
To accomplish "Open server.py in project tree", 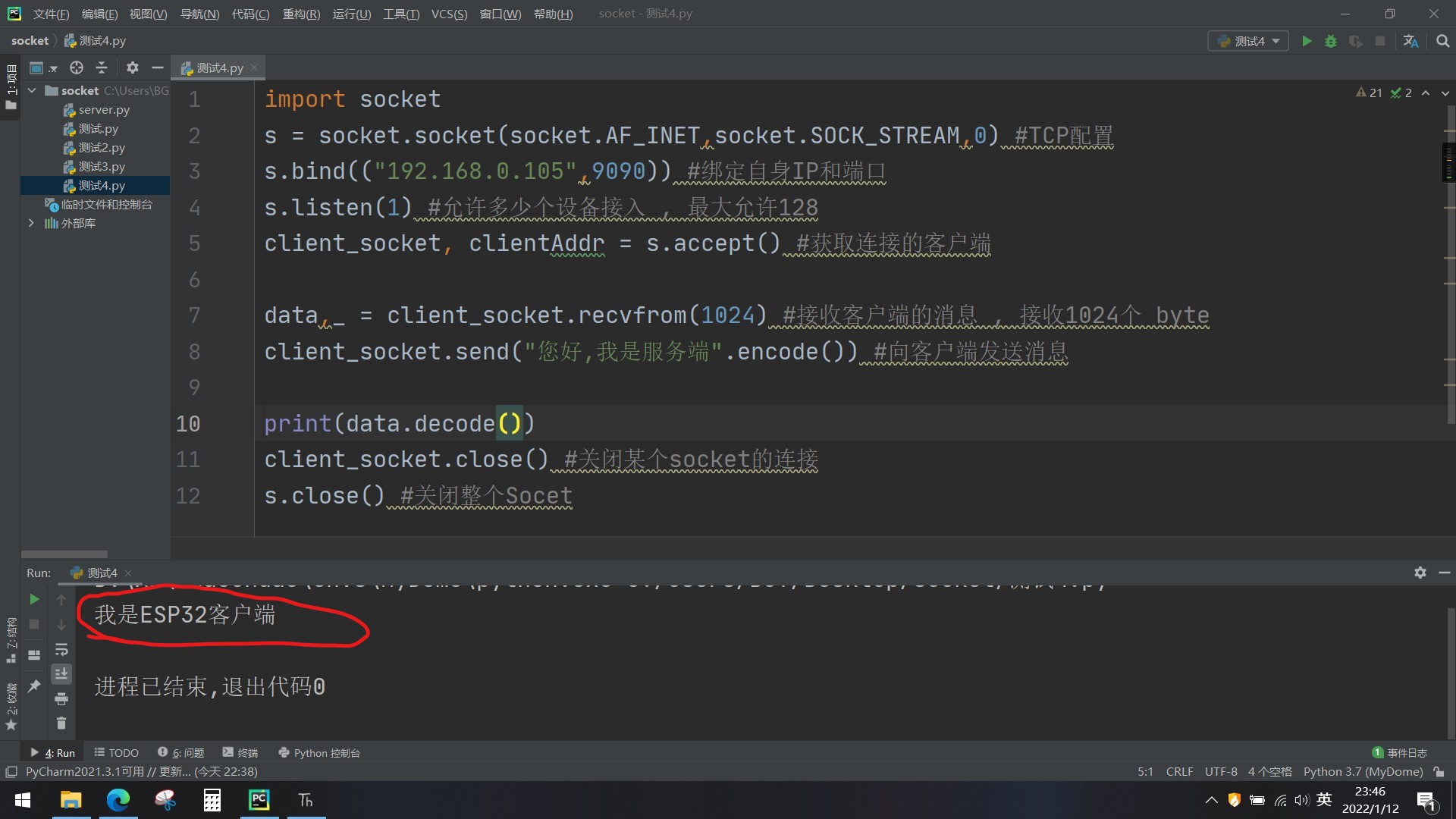I will 104,109.
